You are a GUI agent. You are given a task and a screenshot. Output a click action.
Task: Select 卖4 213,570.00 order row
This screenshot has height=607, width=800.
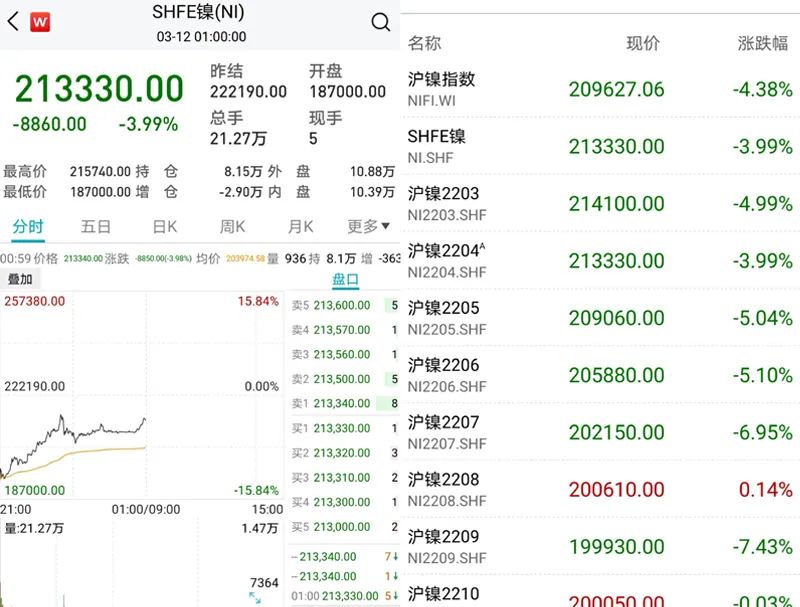345,330
